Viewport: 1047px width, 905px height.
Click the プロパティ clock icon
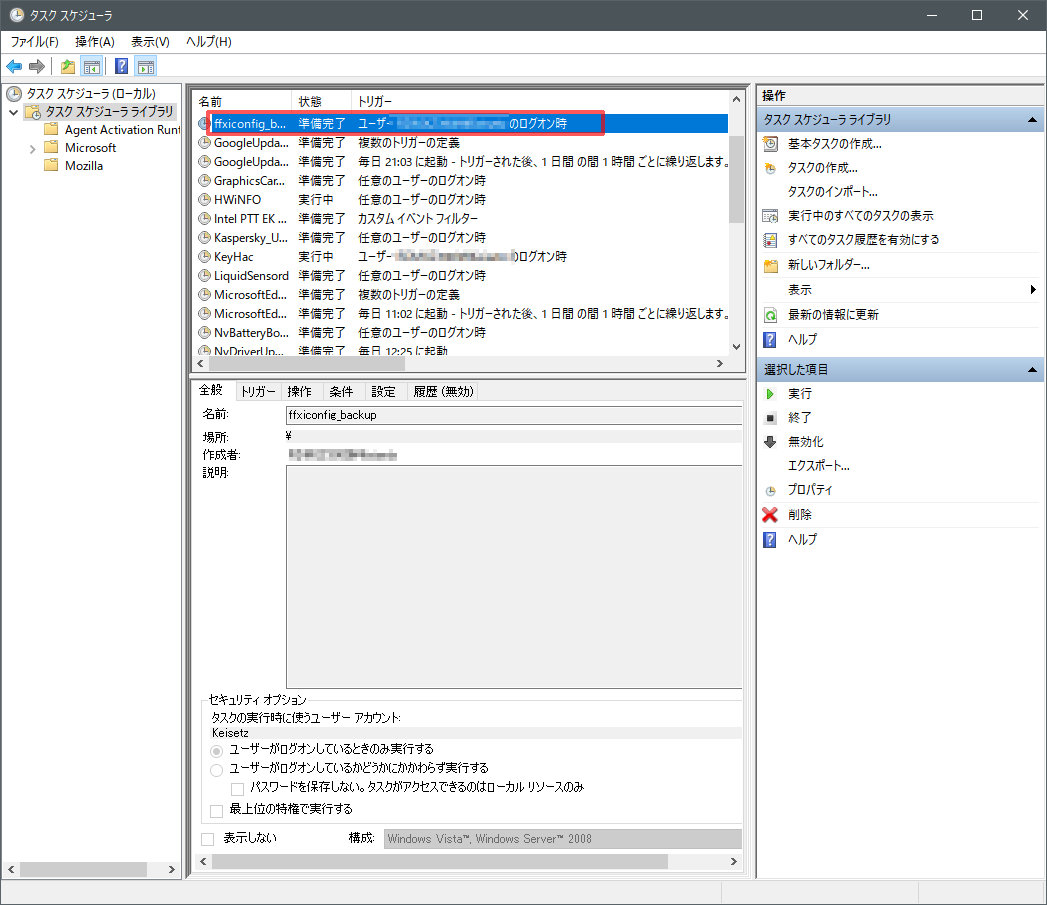(770, 491)
